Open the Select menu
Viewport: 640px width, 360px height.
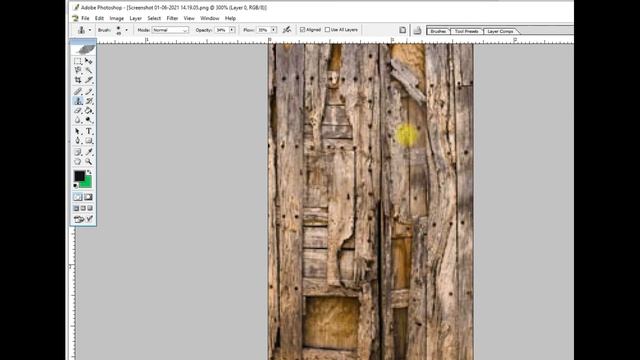click(154, 18)
